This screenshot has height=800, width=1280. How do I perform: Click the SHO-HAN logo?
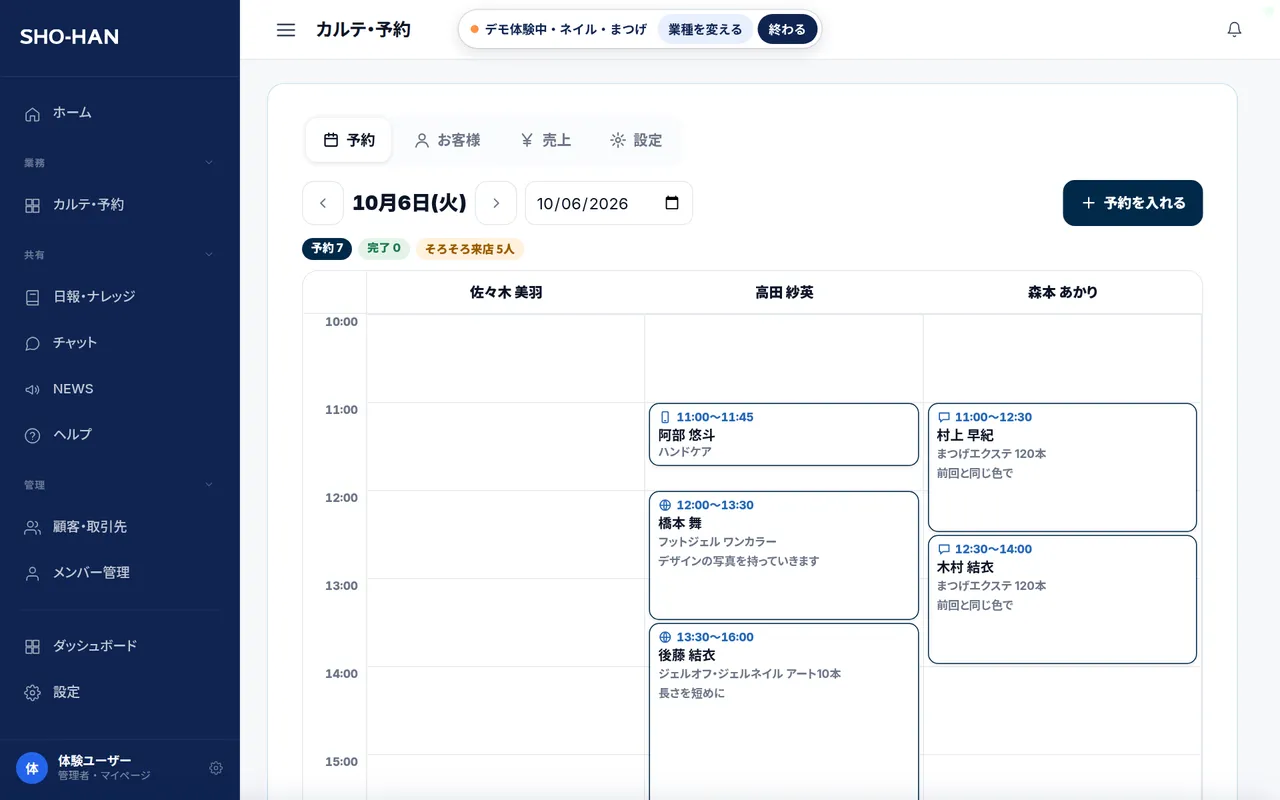[69, 37]
